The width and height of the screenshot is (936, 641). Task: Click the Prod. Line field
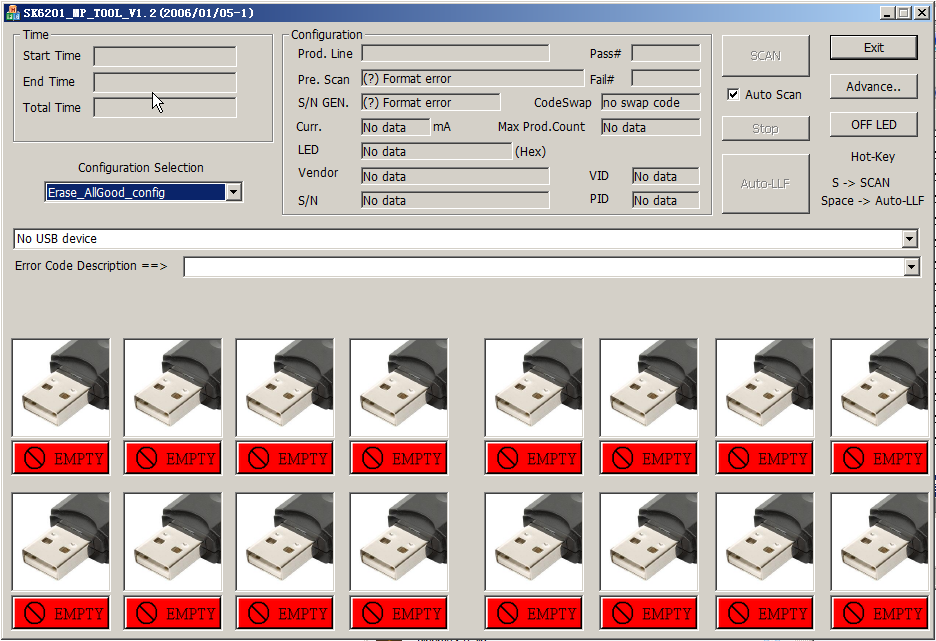pyautogui.click(x=455, y=53)
